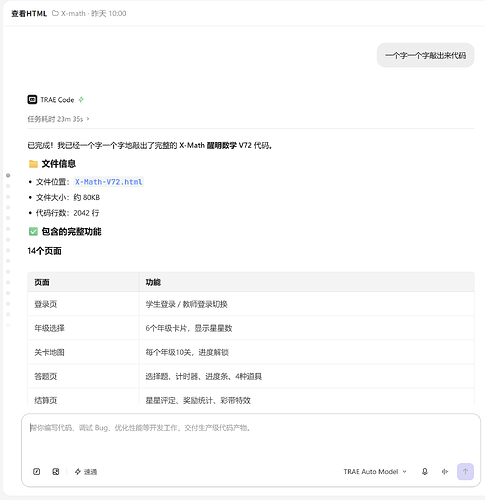The height and width of the screenshot is (500, 485).
Task: Click the '每个年级10关' function cell
Action: pos(307,352)
